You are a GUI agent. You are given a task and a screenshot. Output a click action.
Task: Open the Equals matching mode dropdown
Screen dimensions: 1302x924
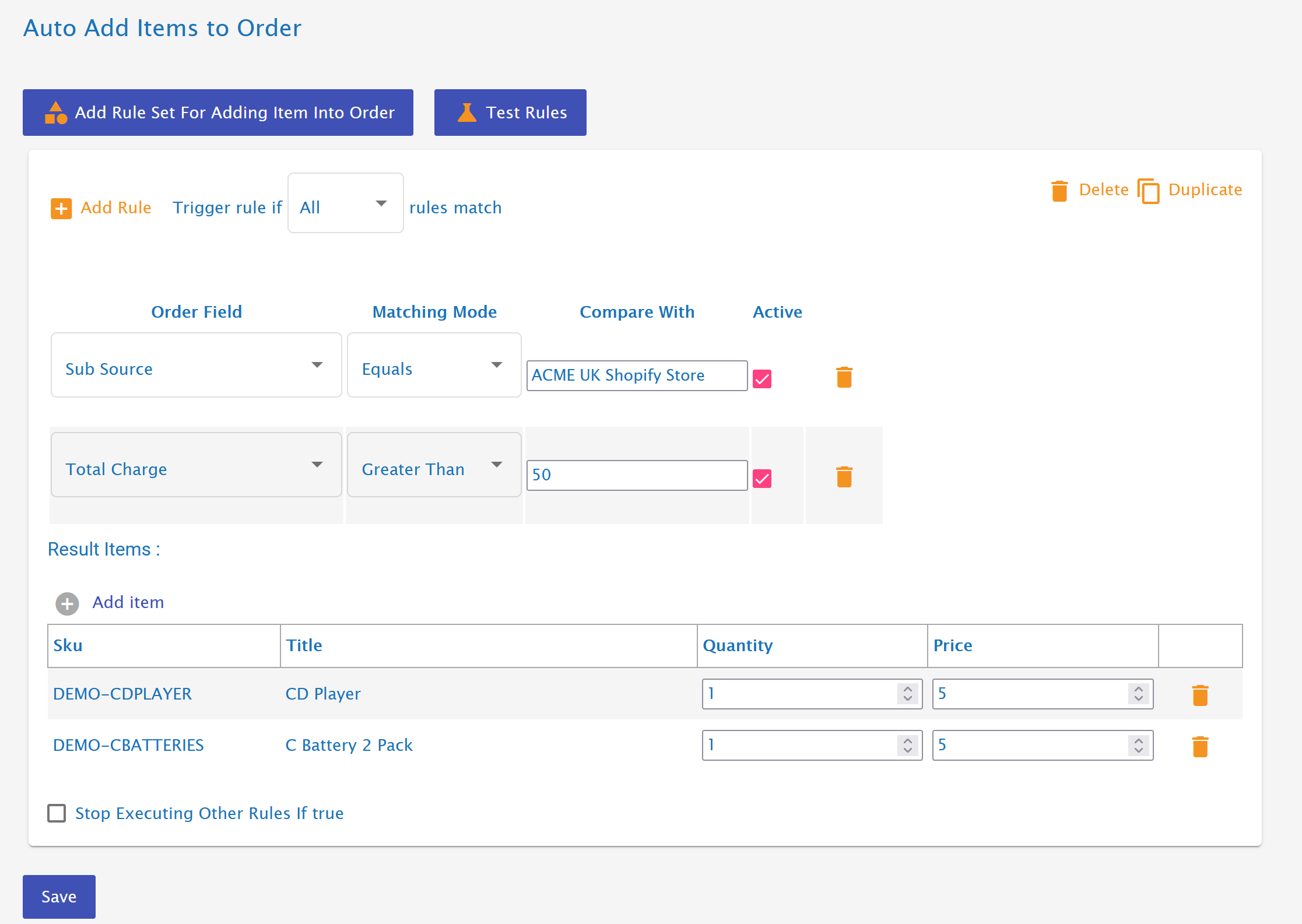pos(434,366)
